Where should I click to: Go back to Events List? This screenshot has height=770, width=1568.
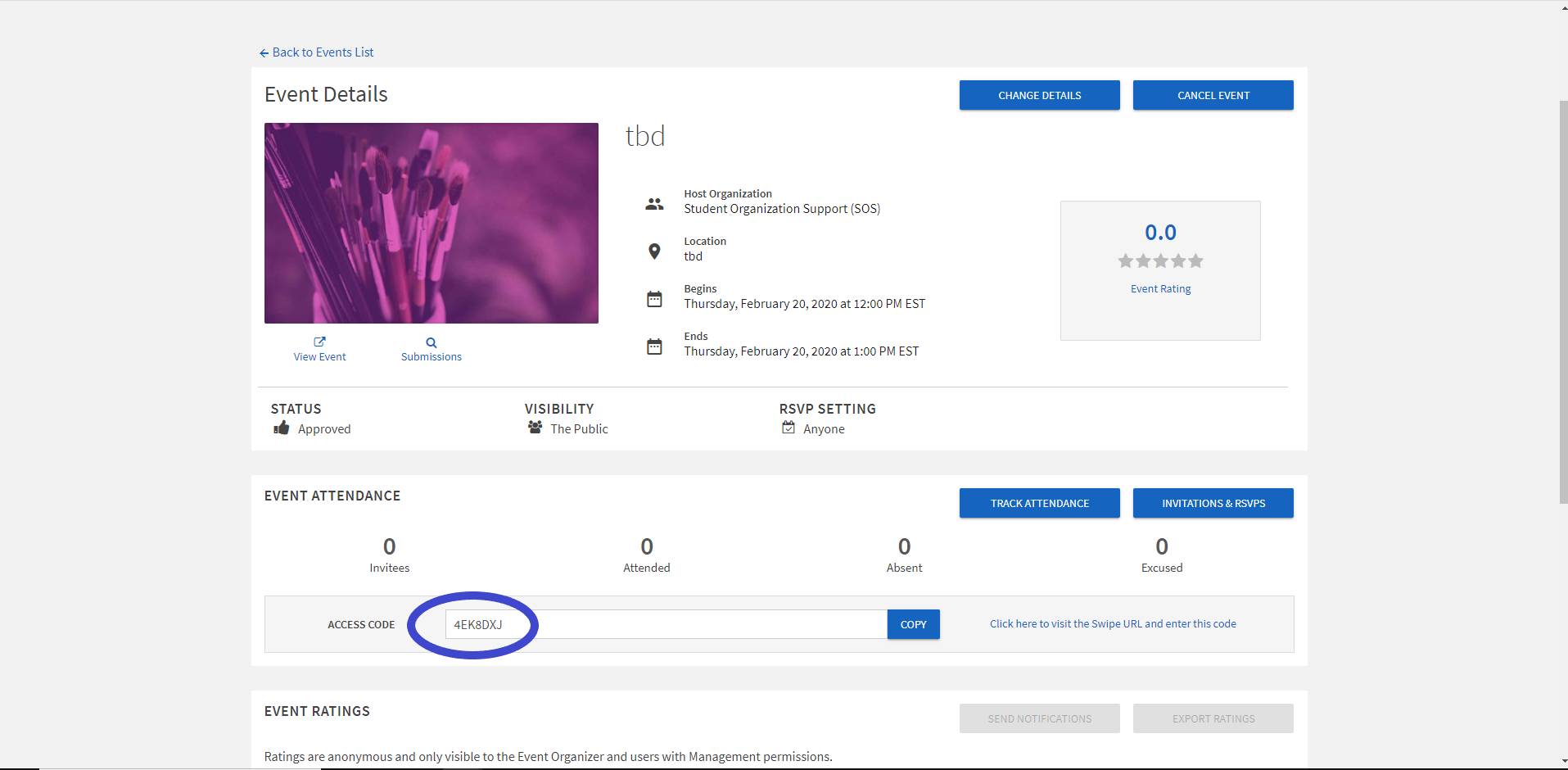317,52
